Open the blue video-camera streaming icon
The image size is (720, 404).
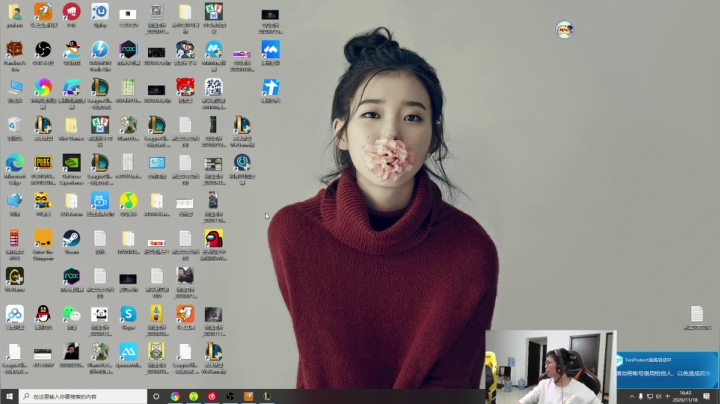(100, 201)
